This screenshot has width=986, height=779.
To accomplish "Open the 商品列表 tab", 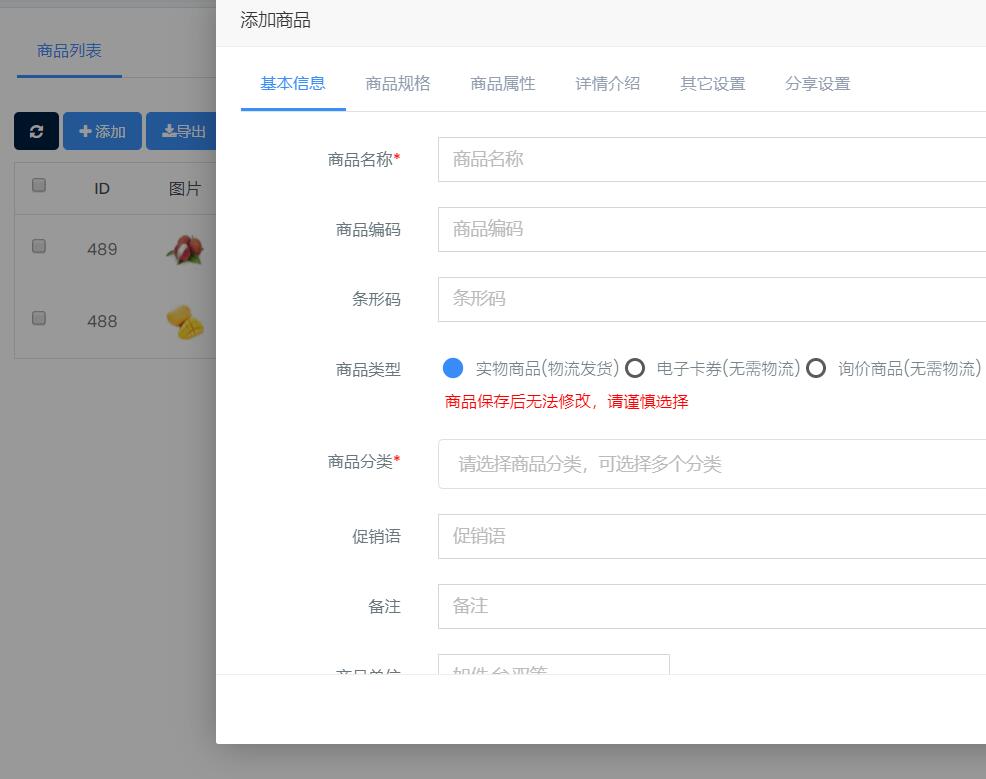I will 69,51.
